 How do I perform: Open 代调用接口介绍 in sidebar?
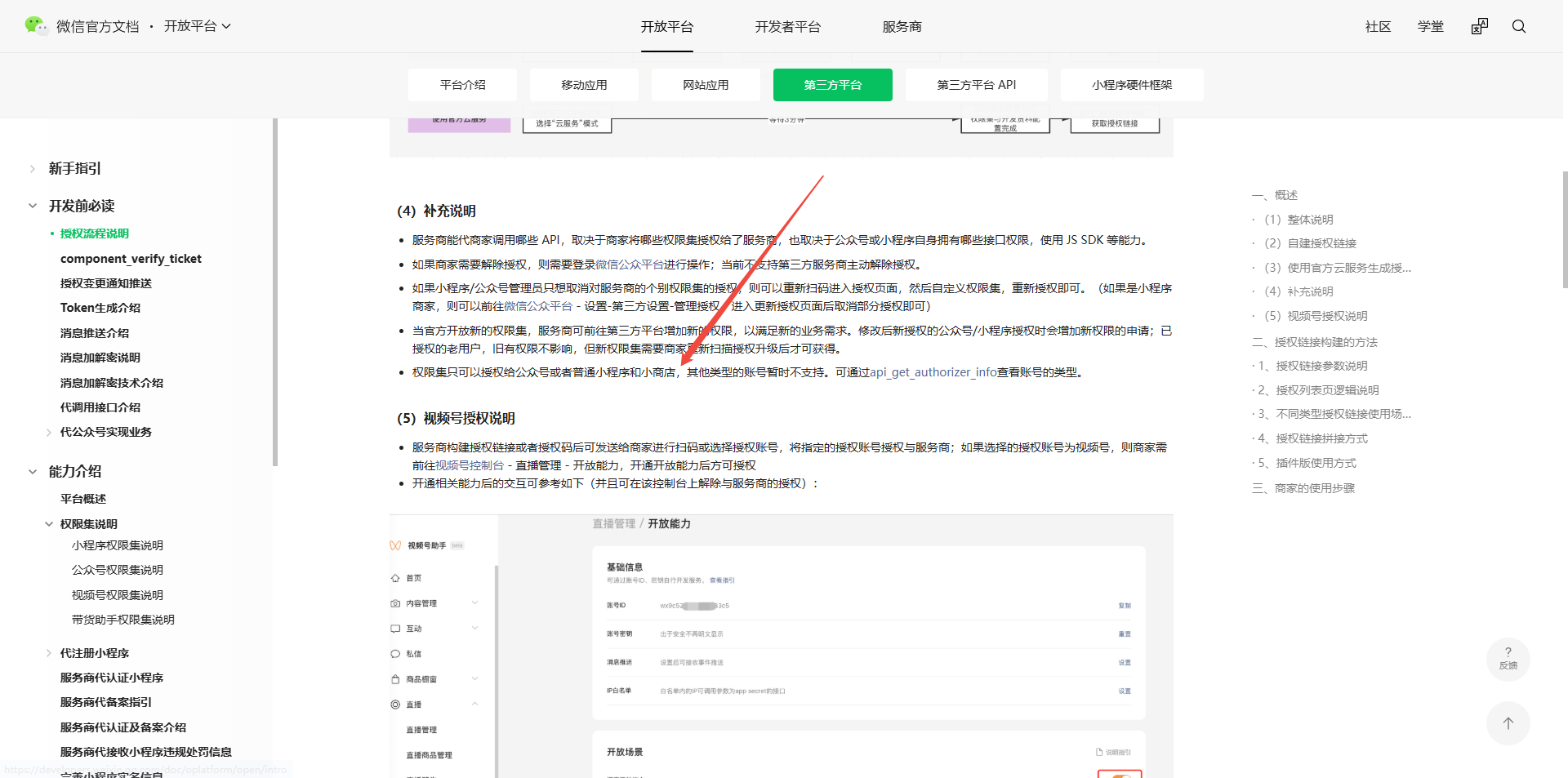pos(100,407)
